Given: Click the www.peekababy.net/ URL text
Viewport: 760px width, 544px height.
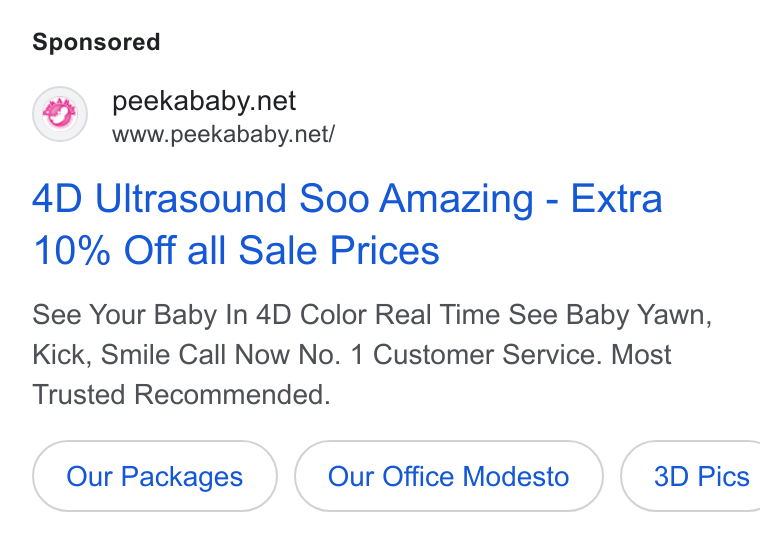Looking at the screenshot, I should click(x=223, y=134).
